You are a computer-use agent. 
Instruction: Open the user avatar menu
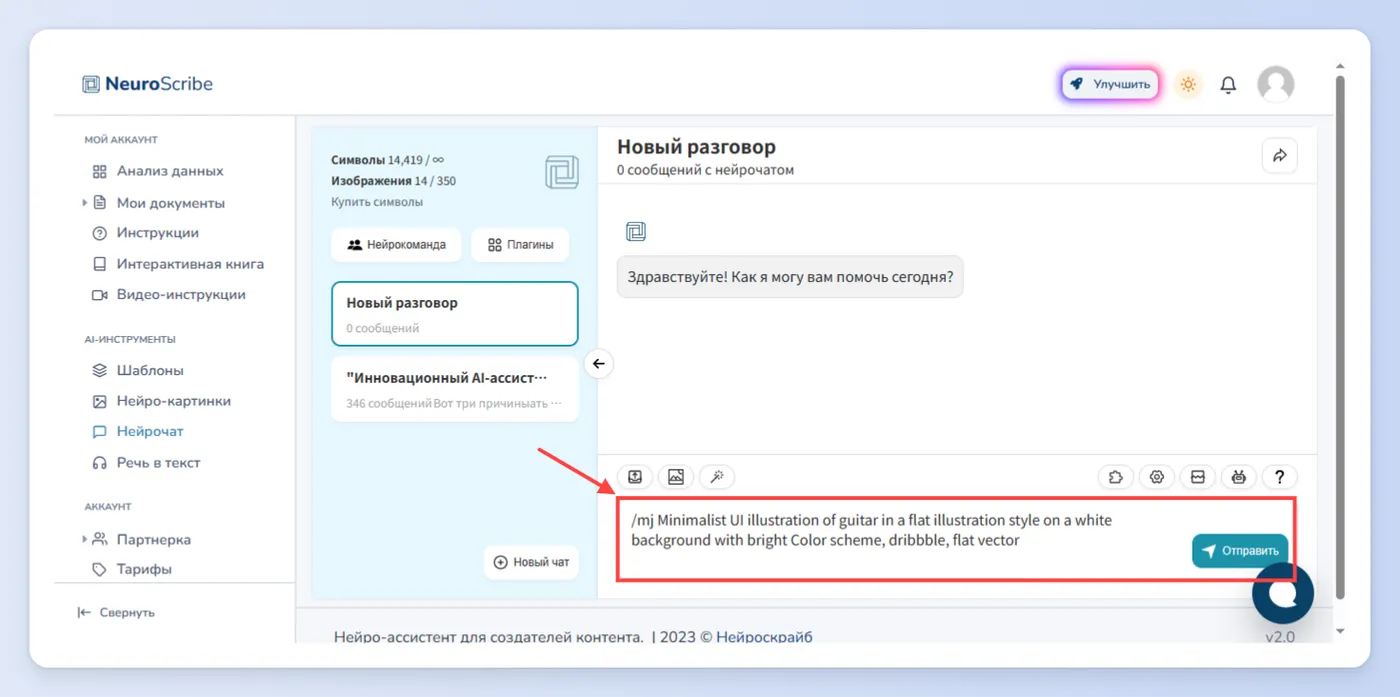point(1275,84)
